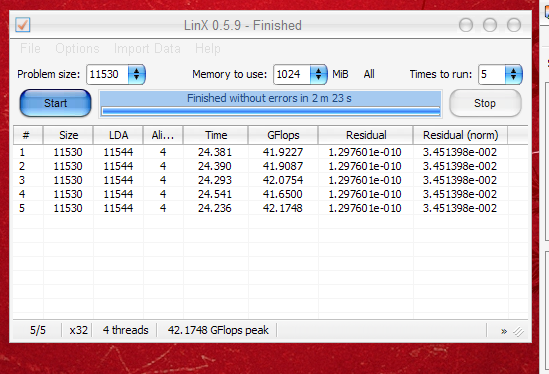Click the double-chevron expand icon in status bar
This screenshot has width=549, height=374.
coord(504,331)
